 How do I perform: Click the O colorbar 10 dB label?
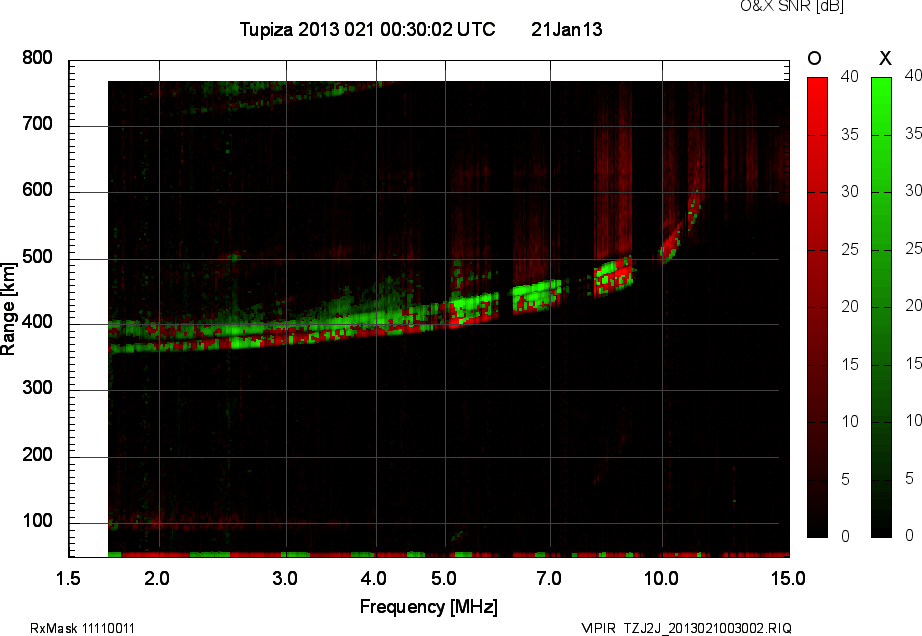click(850, 421)
